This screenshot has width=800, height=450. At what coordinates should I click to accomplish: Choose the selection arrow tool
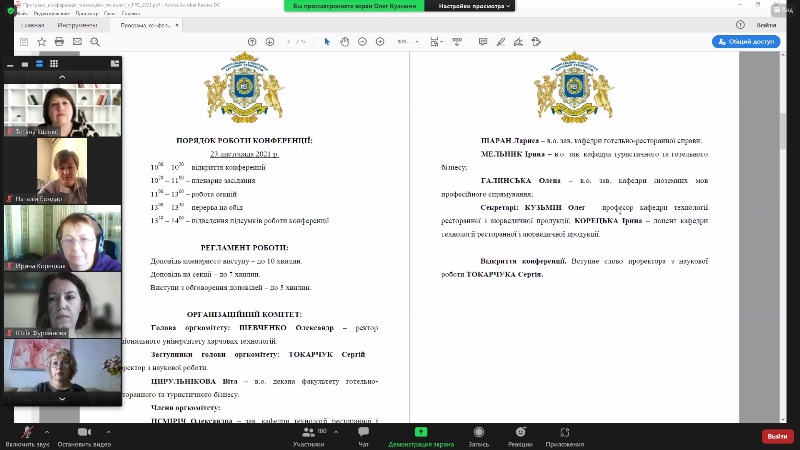coord(327,42)
